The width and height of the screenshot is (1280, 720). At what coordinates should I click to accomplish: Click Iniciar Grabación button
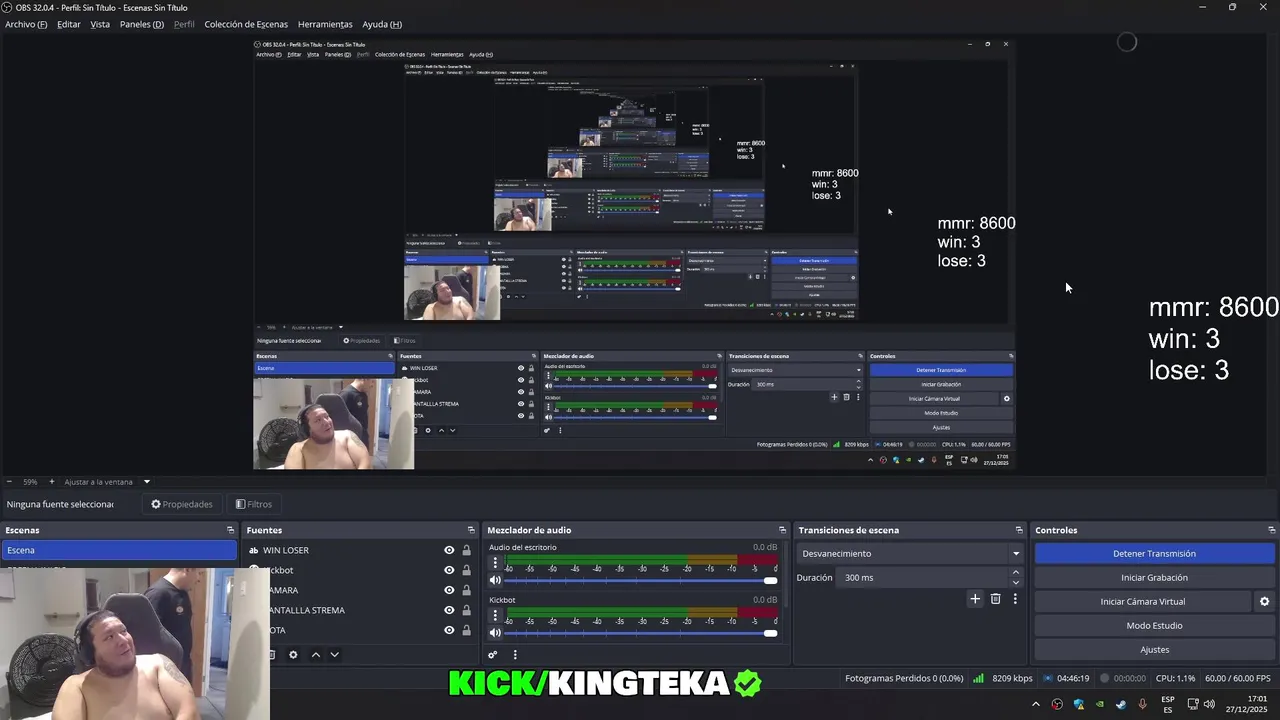tap(1154, 577)
